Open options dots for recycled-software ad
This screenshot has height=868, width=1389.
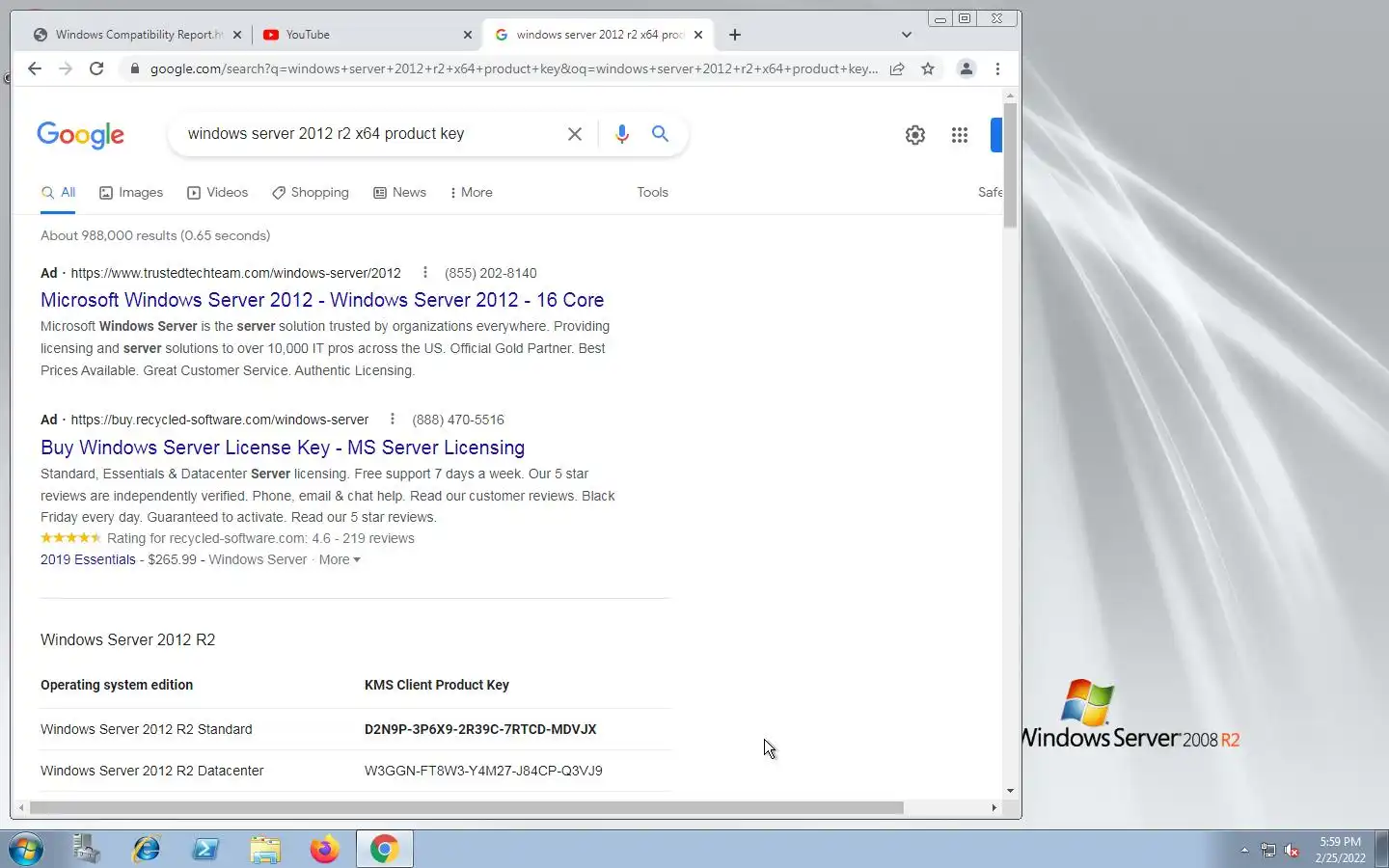point(392,420)
